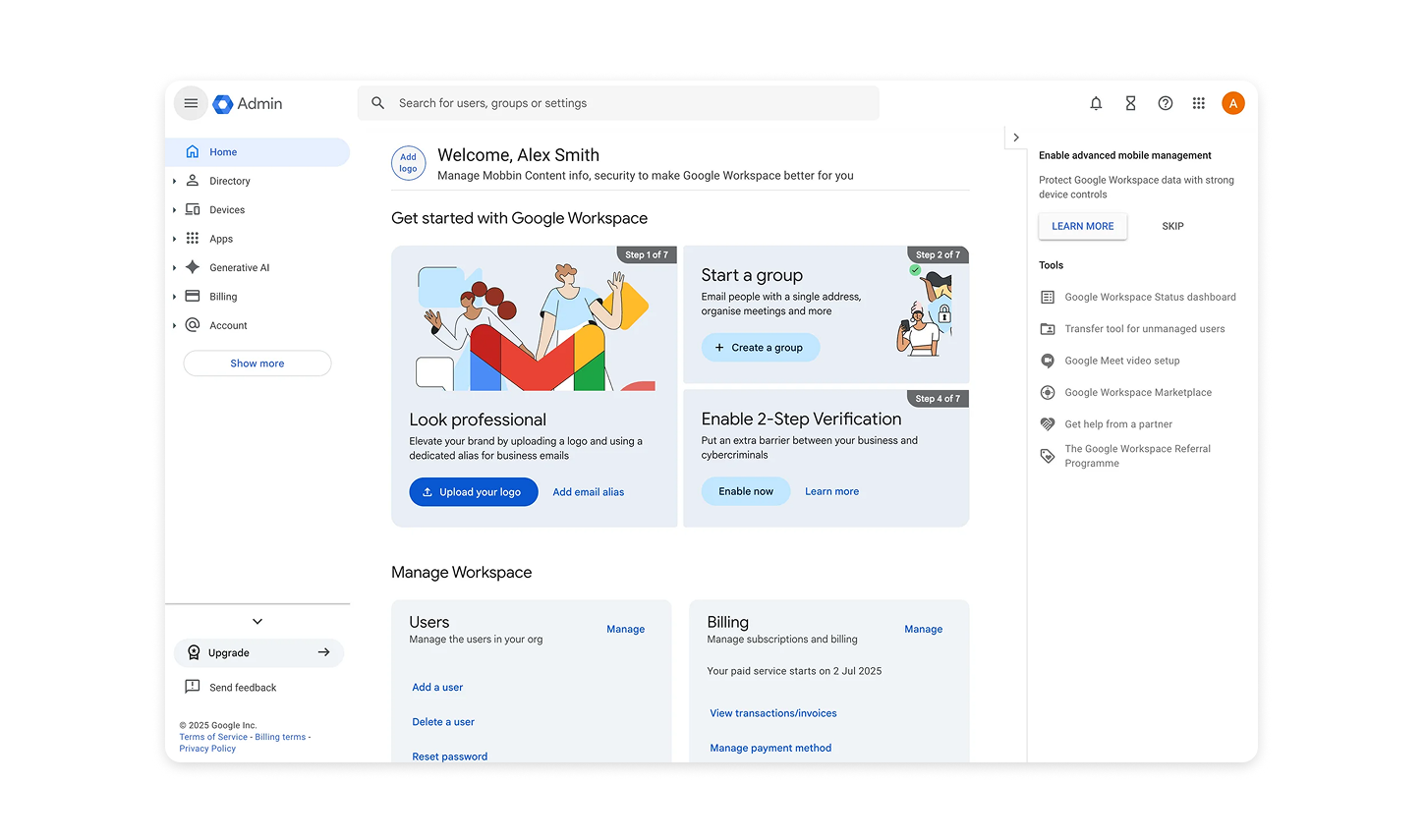
Task: Click the Delete a user link
Action: pyautogui.click(x=443, y=722)
